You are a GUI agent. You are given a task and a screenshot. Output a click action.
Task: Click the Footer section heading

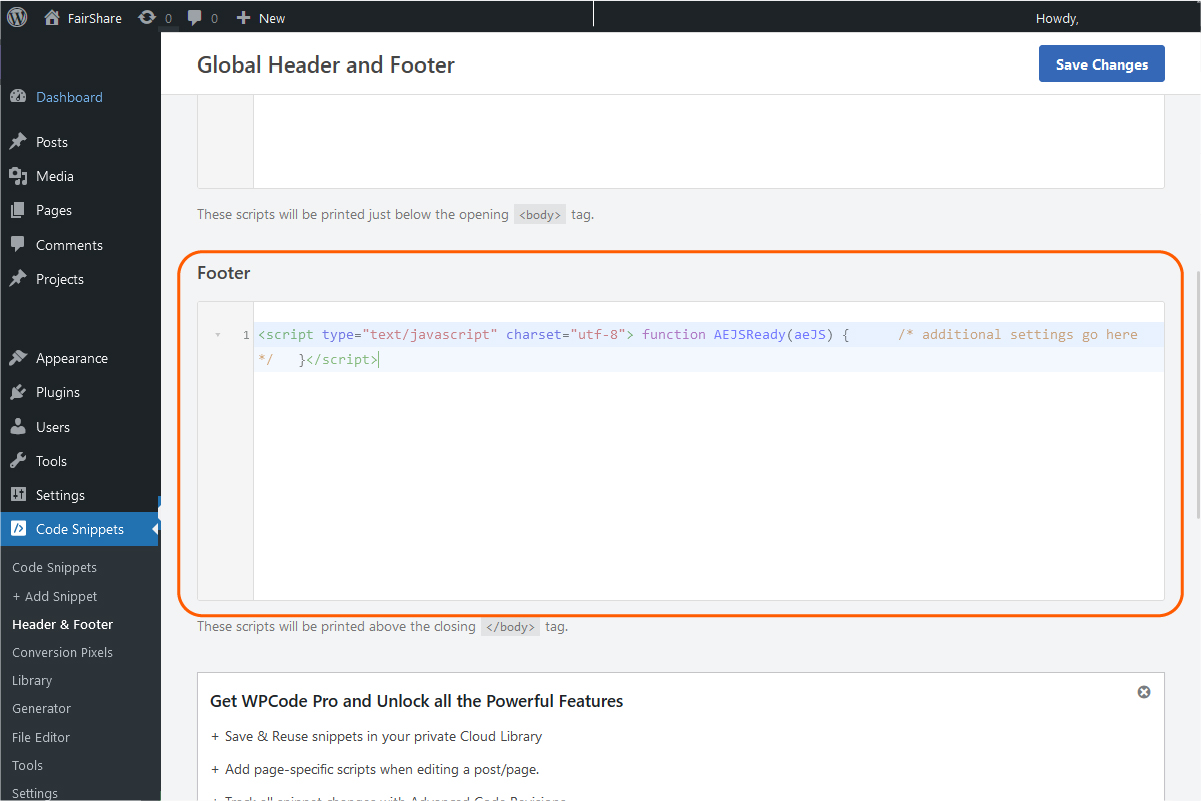tap(224, 273)
